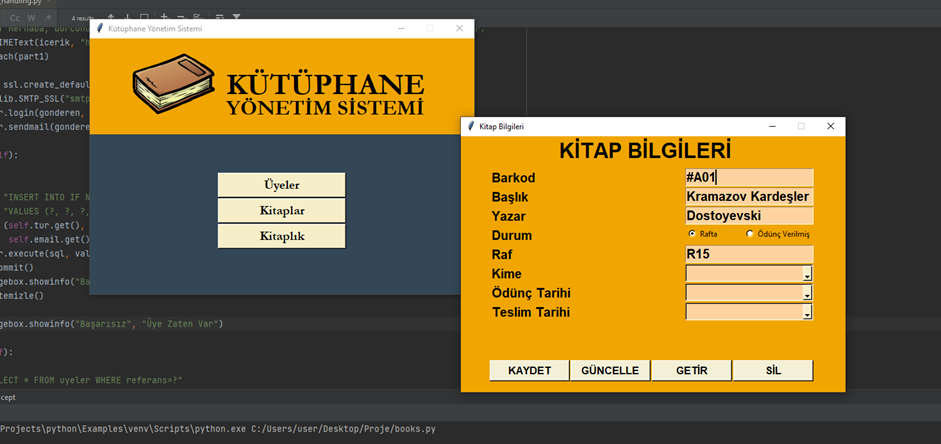Select the Rafta radio button
The image size is (941, 444).
point(692,234)
